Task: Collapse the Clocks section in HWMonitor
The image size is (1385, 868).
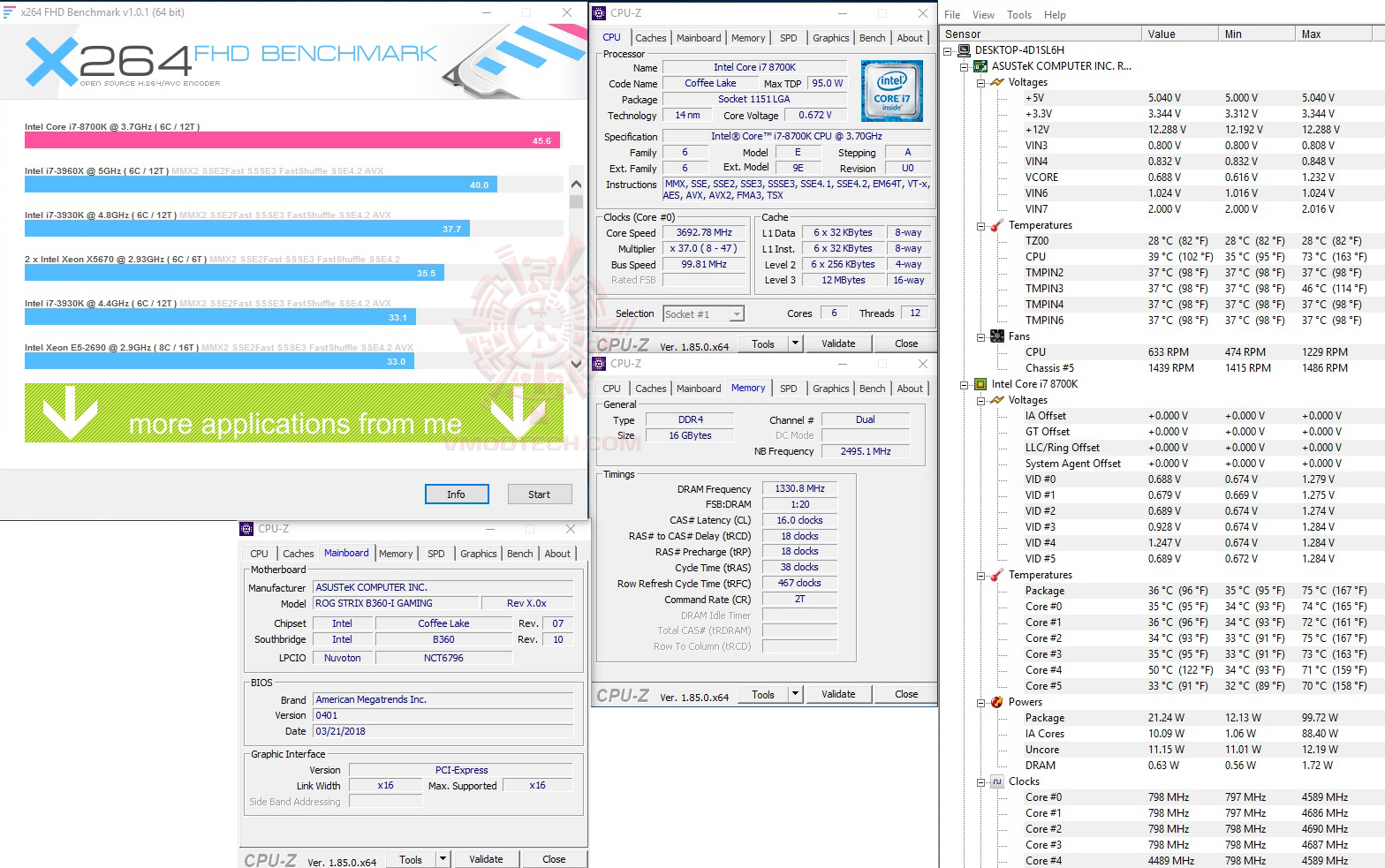Action: pos(980,781)
